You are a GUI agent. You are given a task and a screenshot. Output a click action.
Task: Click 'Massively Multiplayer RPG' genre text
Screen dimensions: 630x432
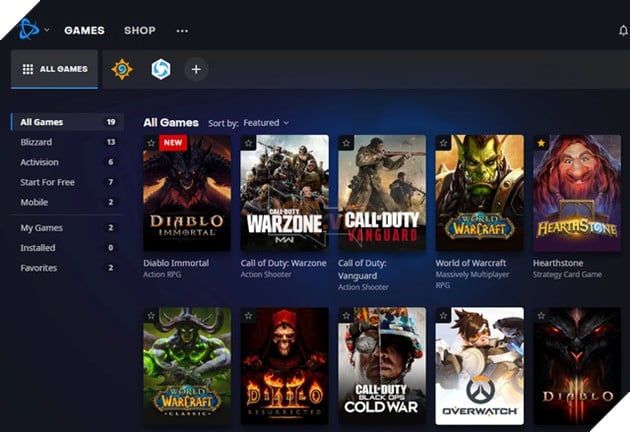coord(472,280)
